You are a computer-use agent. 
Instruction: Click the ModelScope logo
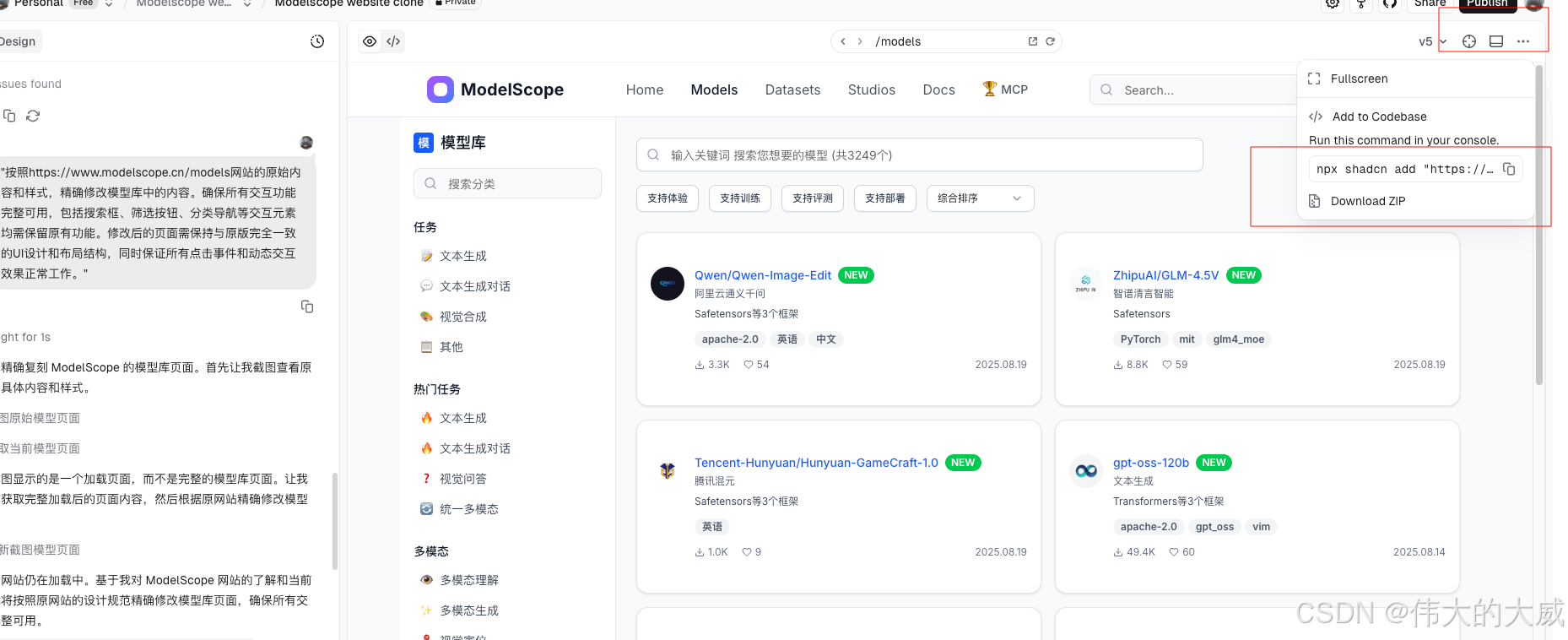[x=495, y=89]
